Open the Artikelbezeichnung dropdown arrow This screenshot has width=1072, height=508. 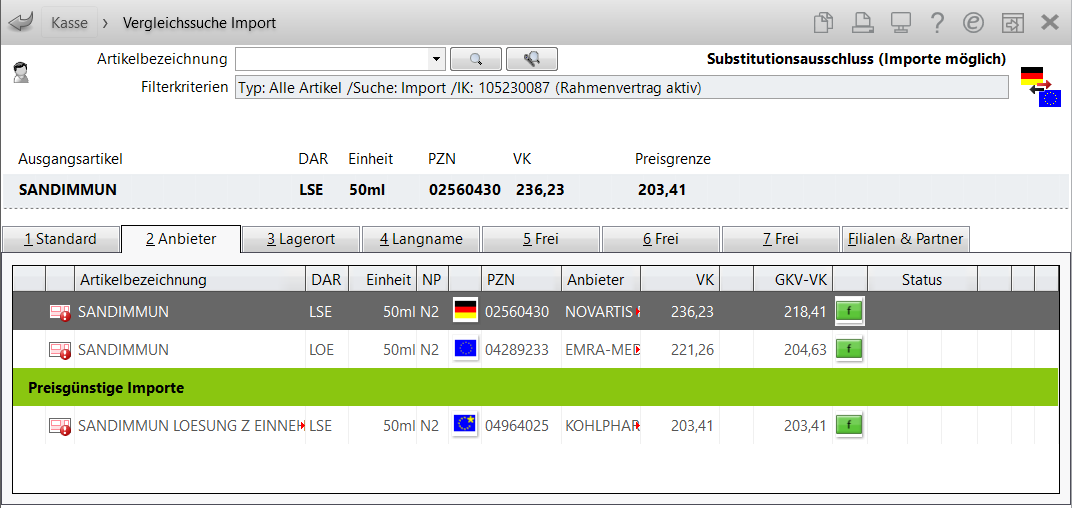(x=436, y=59)
